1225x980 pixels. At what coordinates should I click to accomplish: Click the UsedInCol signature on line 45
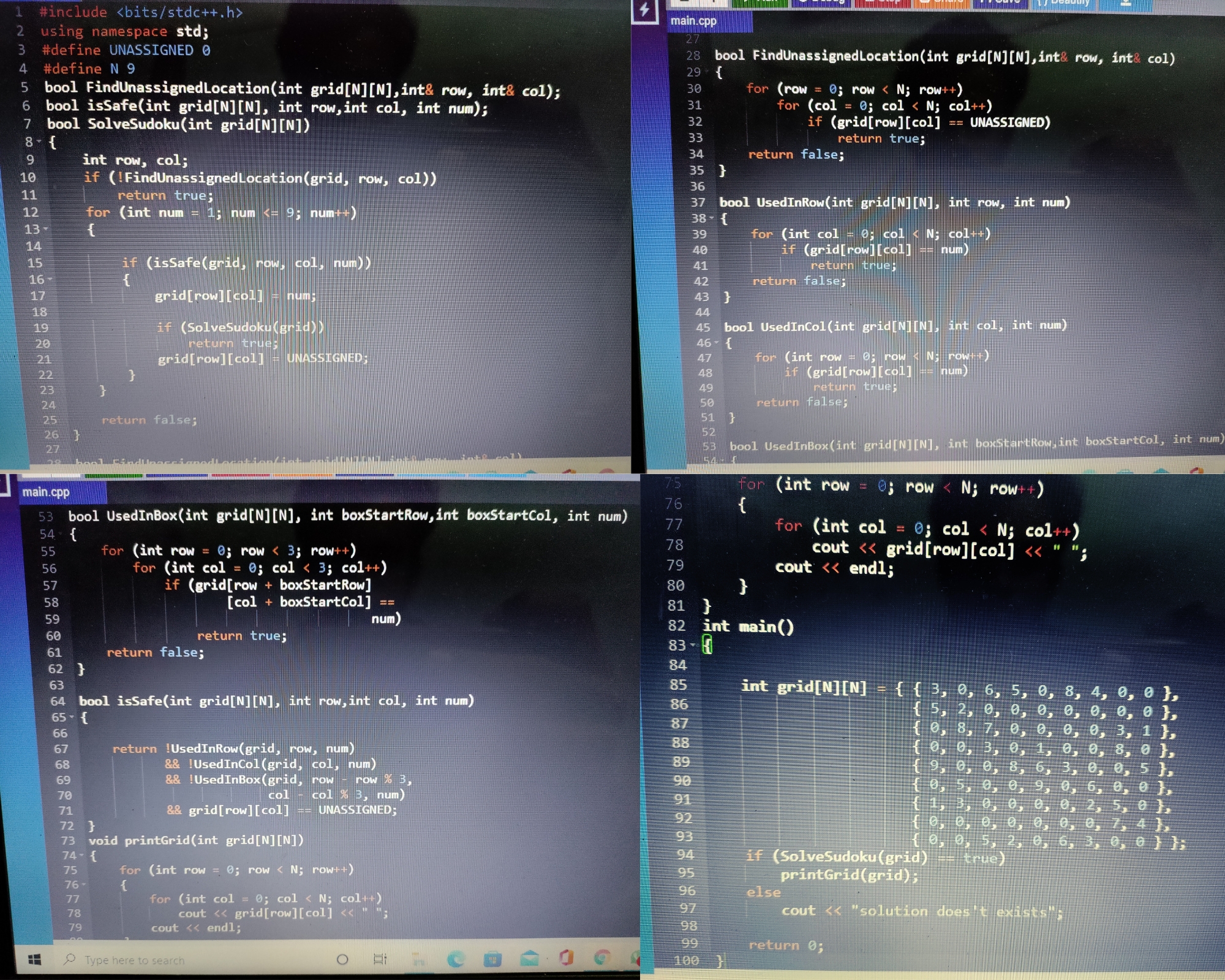click(x=895, y=326)
